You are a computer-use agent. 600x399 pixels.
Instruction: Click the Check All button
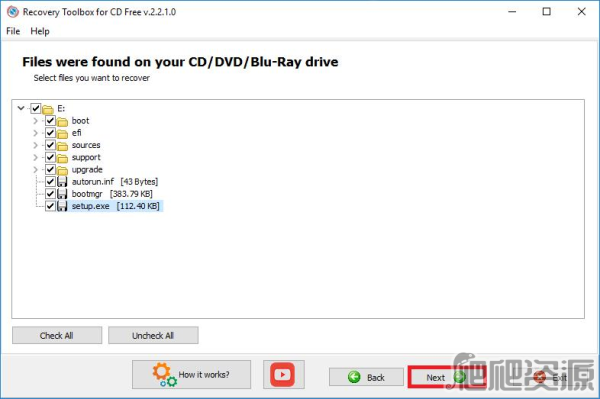pos(57,335)
